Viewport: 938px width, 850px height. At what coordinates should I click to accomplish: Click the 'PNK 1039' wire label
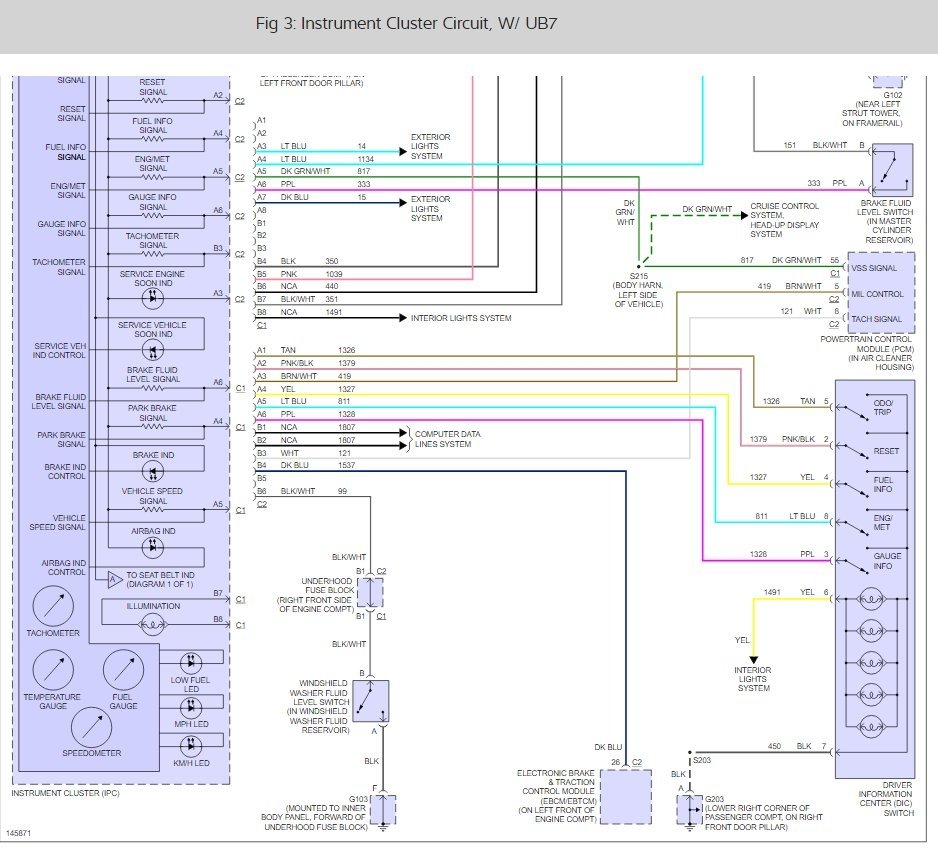pos(312,274)
